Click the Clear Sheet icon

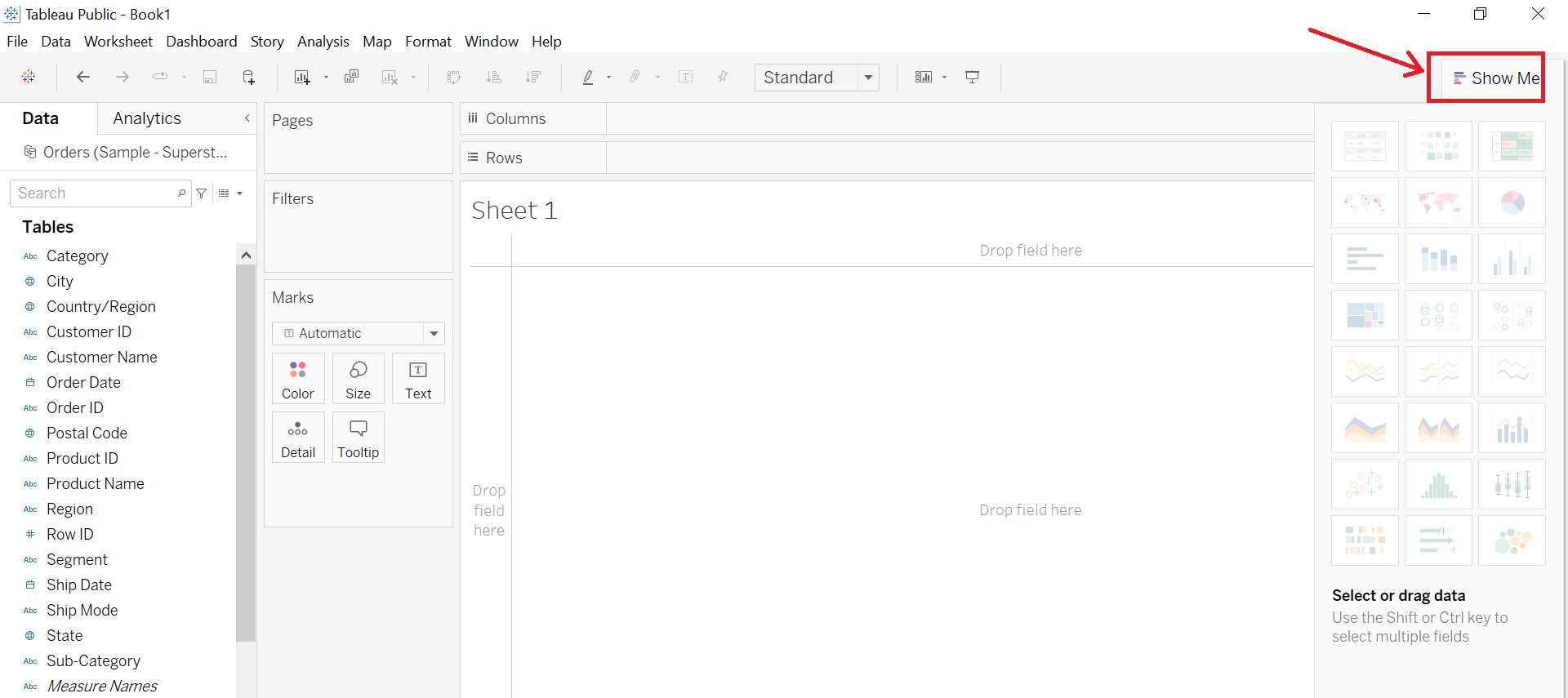[x=390, y=77]
